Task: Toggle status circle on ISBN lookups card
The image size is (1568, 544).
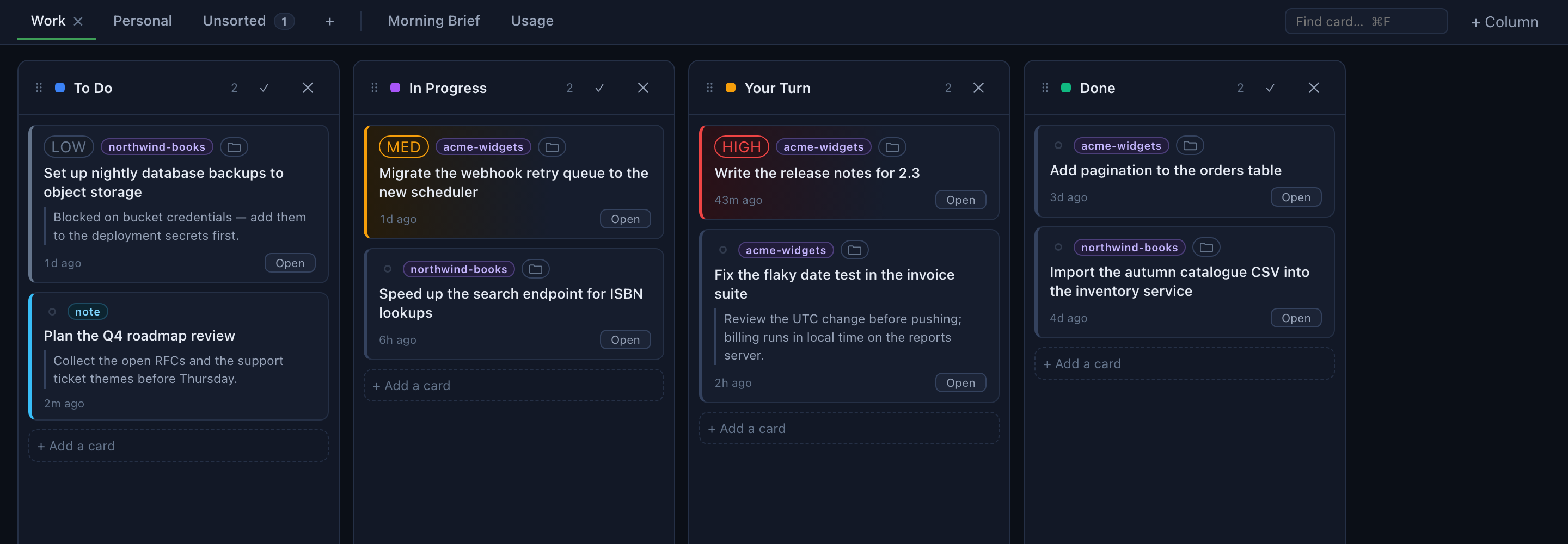Action: (387, 268)
